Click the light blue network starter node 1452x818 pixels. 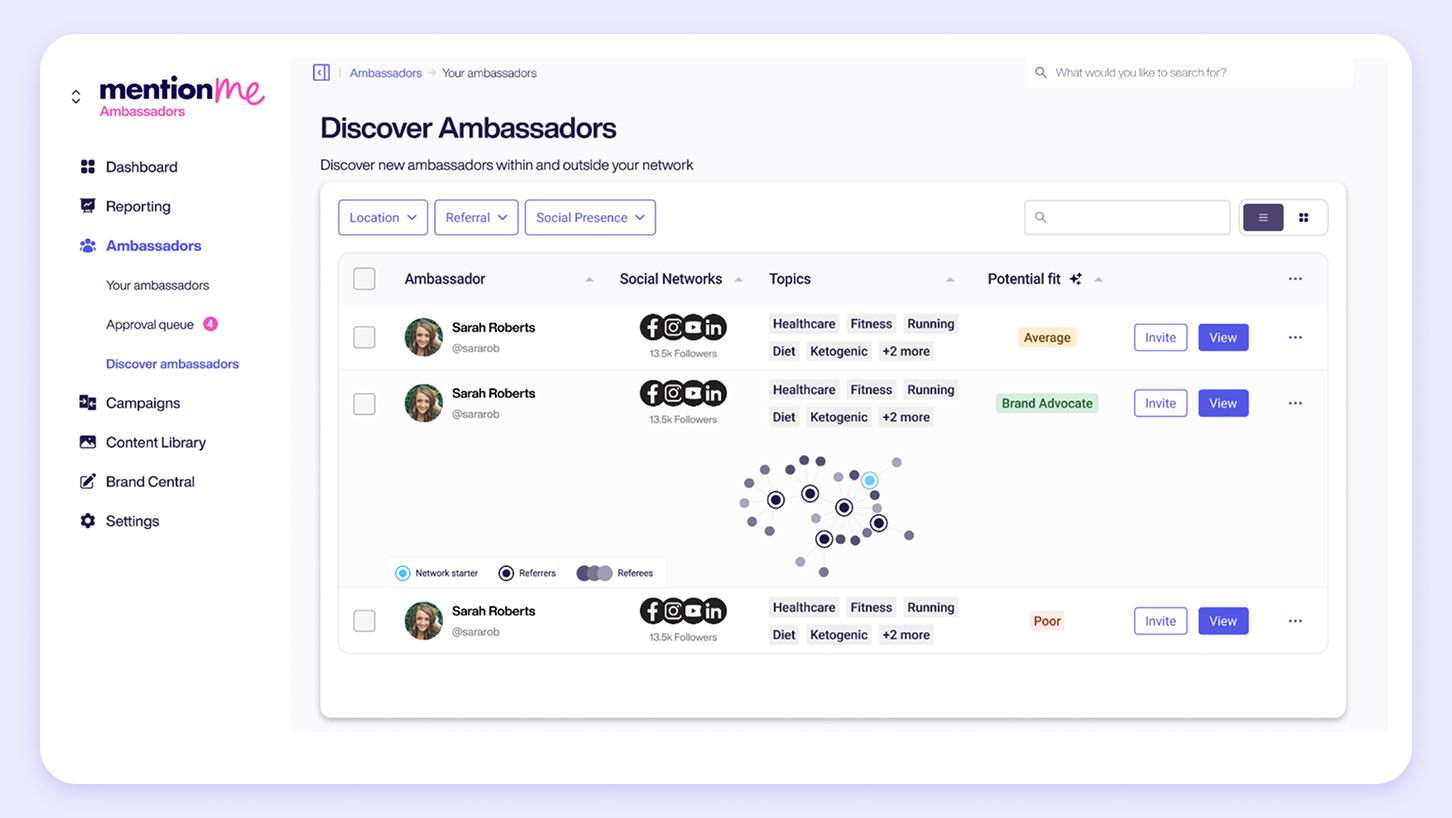(870, 481)
